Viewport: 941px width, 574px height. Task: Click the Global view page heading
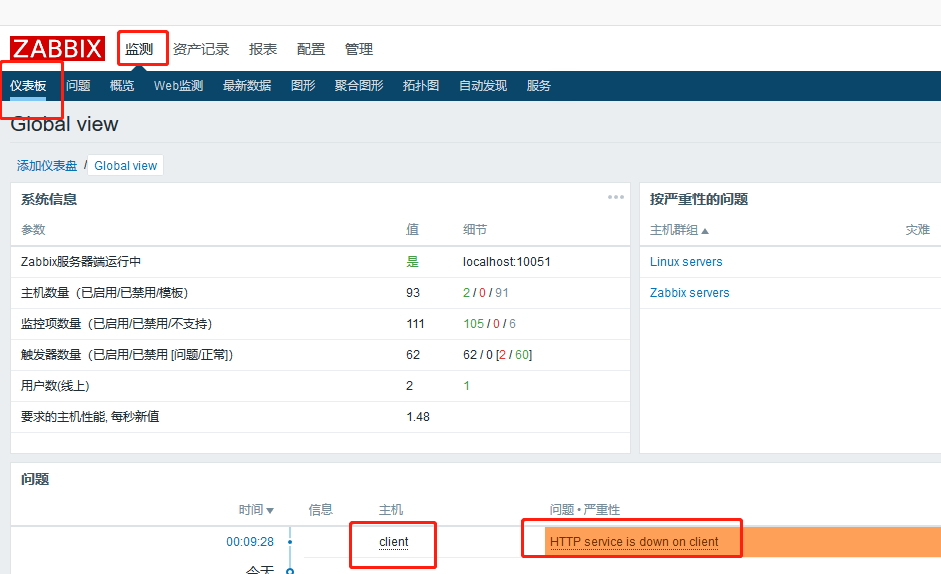click(64, 124)
